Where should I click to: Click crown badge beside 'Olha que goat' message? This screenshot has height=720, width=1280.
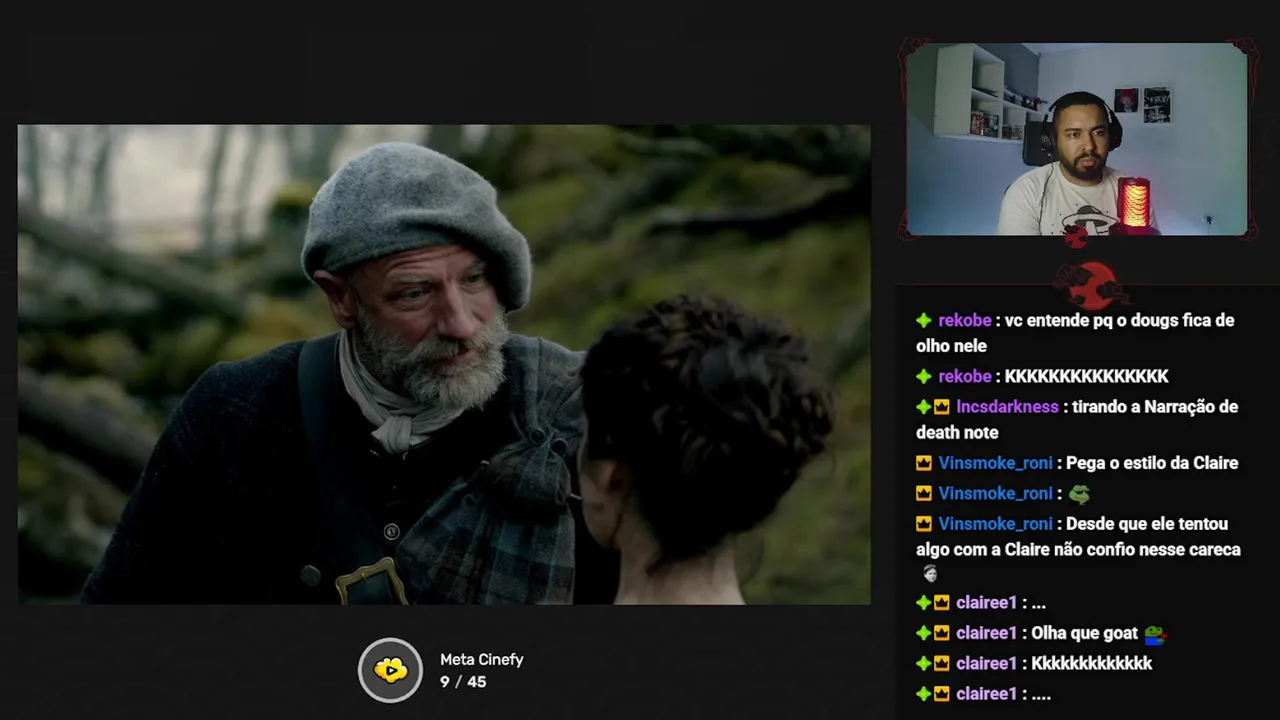(x=942, y=633)
